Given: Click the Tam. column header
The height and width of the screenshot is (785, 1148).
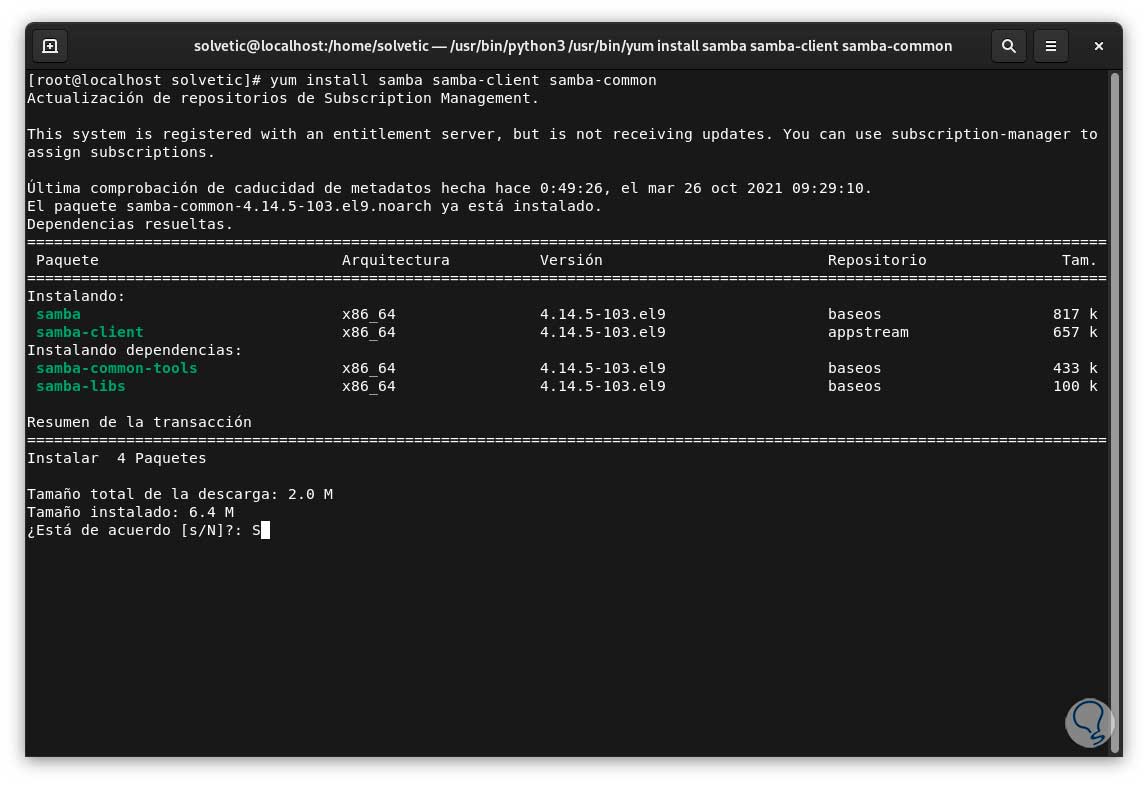Looking at the screenshot, I should tap(1079, 260).
